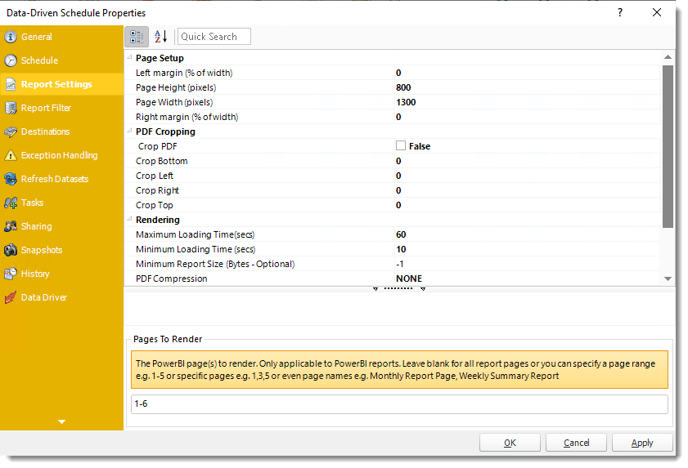Collapse the Page Setup section
The height and width of the screenshot is (468, 688).
point(129,57)
